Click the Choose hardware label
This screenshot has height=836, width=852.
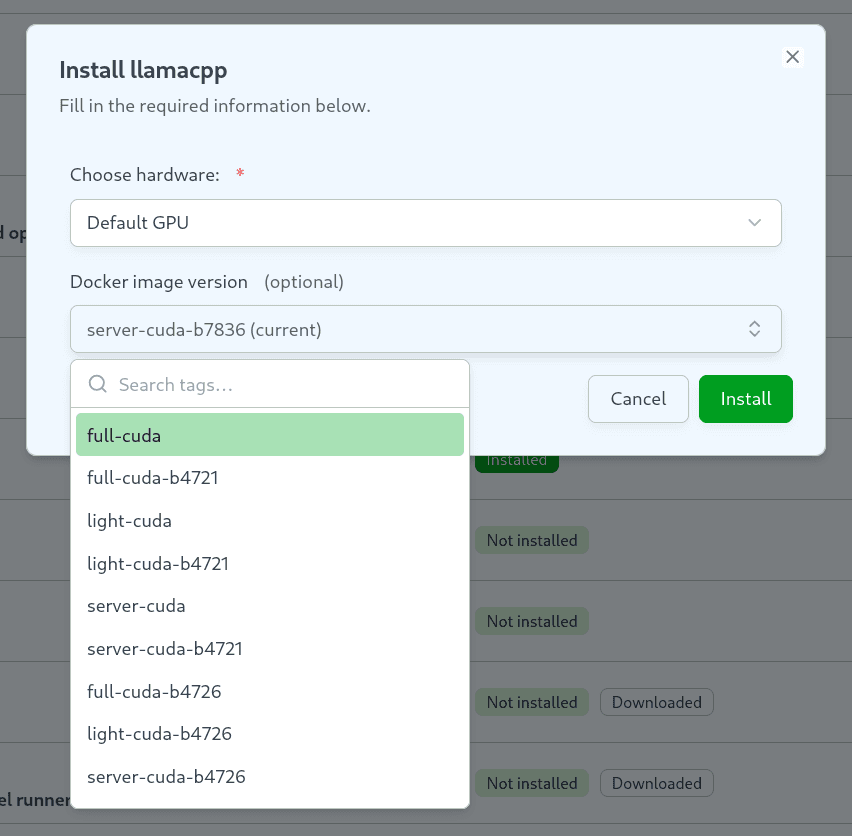(145, 175)
